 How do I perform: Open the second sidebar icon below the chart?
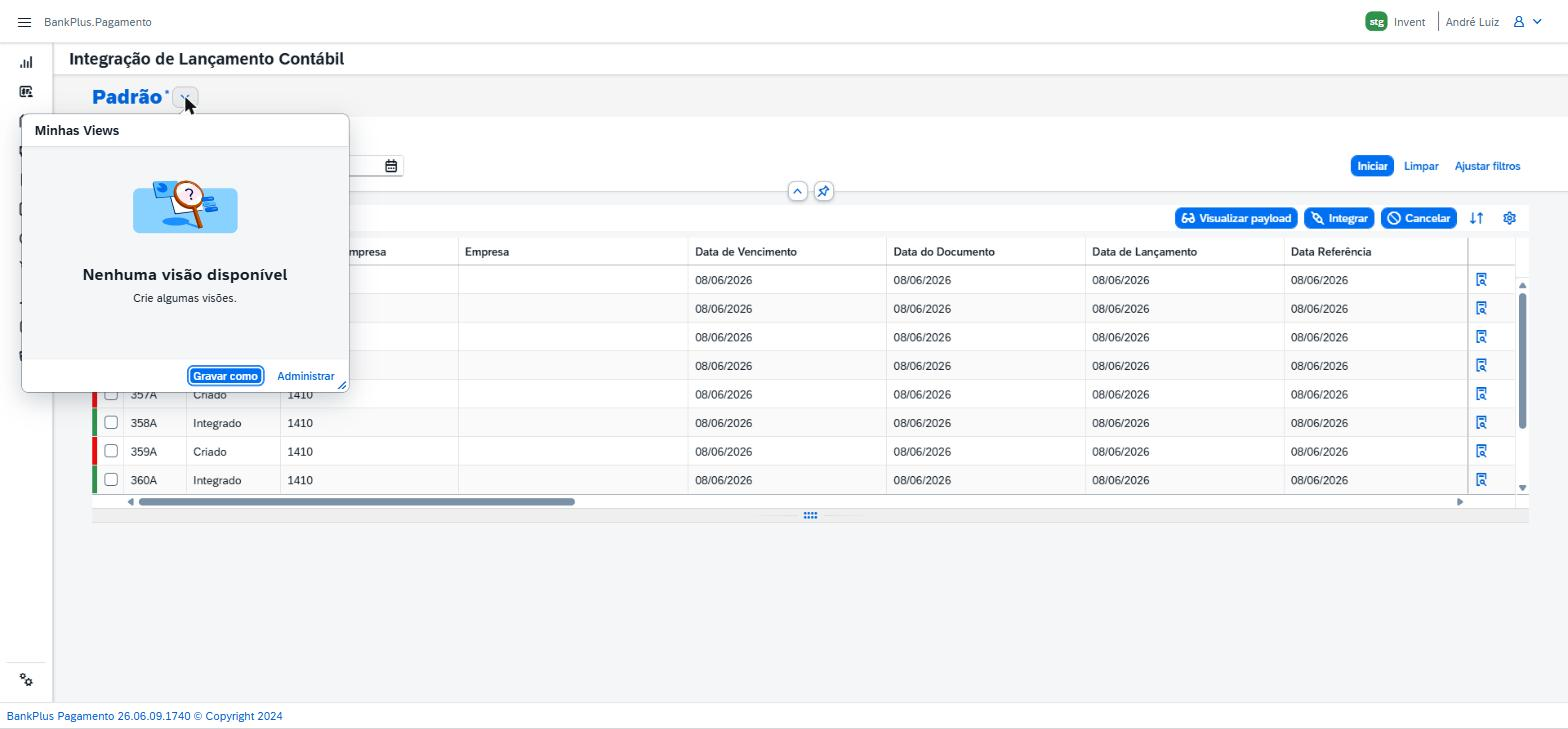tap(26, 92)
